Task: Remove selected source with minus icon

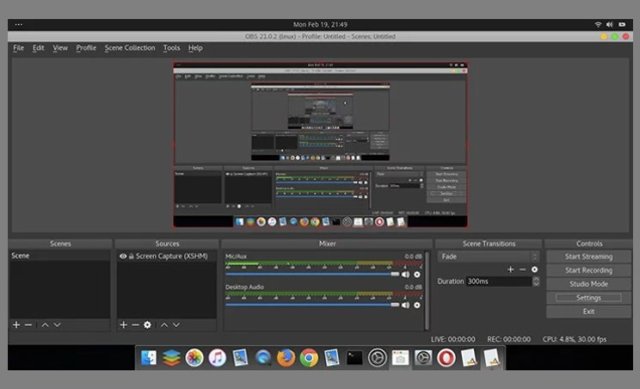Action: coord(136,325)
